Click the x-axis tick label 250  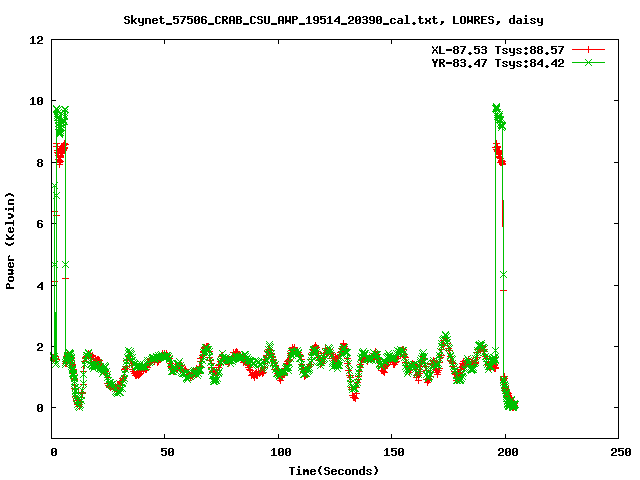point(620,452)
